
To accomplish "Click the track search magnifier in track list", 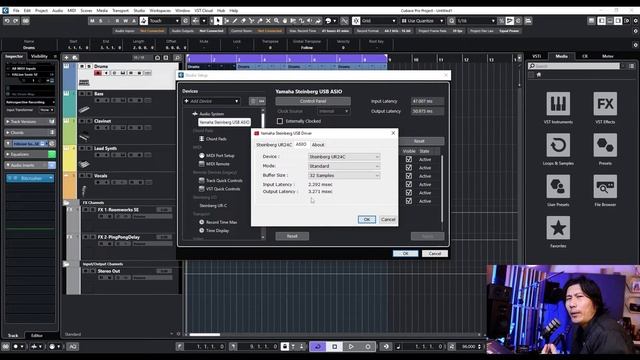I will click(x=177, y=58).
